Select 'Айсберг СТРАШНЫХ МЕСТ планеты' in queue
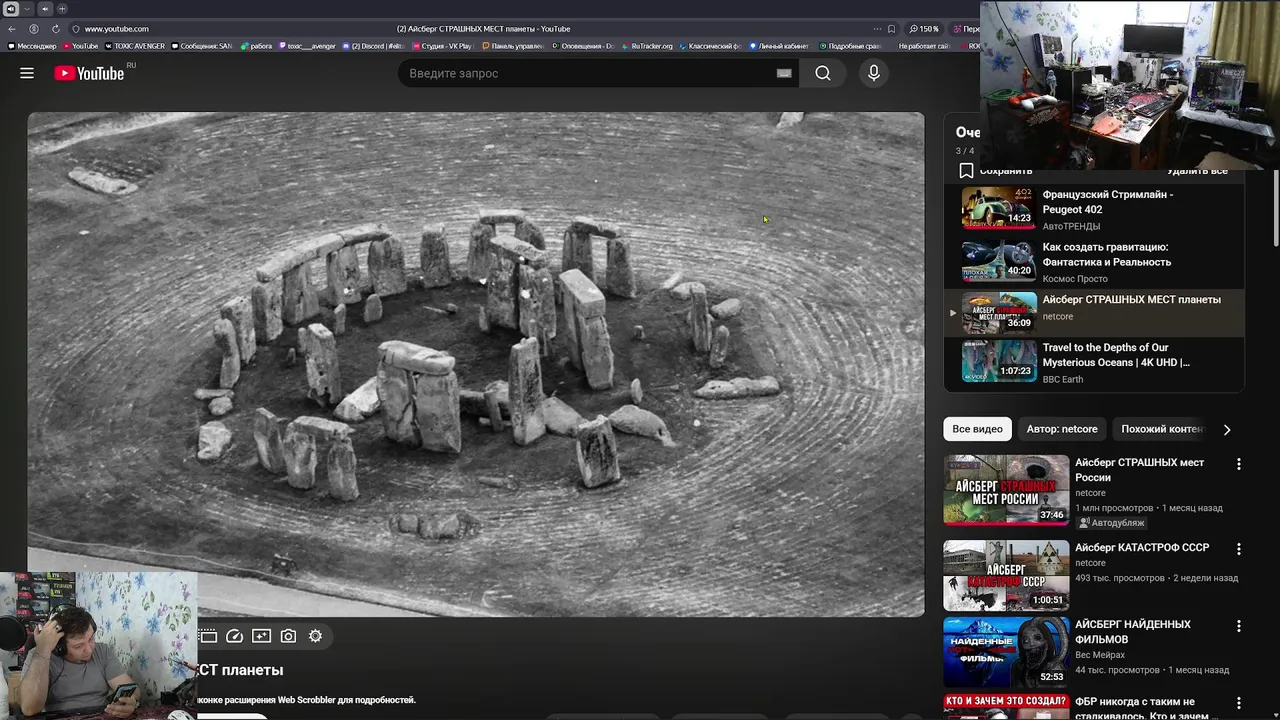Viewport: 1280px width, 720px height. [1131, 299]
